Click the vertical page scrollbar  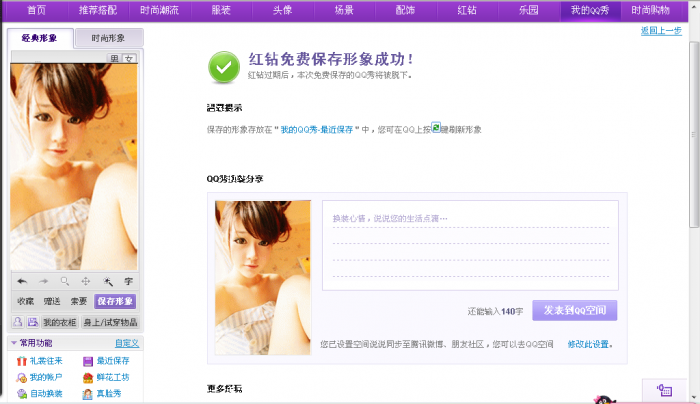[x=693, y=135]
